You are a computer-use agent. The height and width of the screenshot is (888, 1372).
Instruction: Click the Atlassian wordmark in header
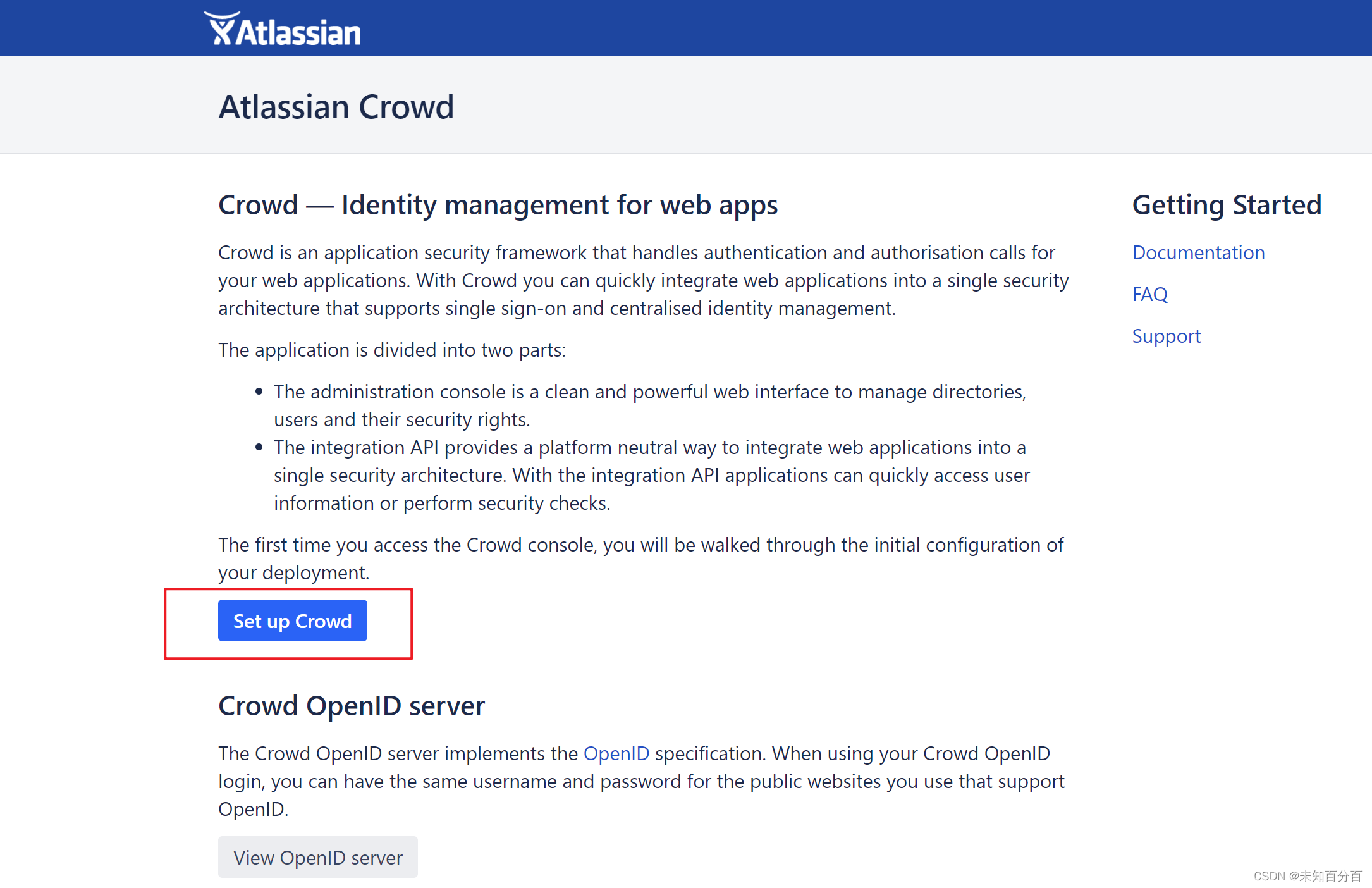coord(297,28)
